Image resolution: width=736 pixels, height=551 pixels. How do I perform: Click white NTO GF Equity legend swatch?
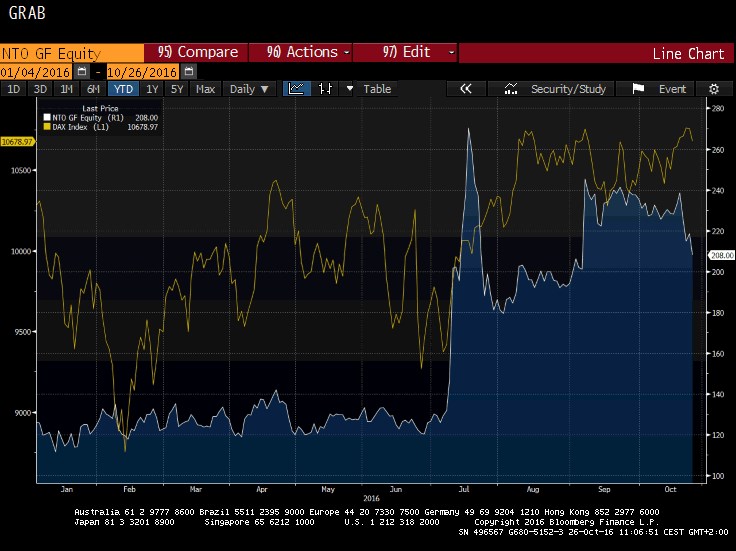[x=47, y=117]
